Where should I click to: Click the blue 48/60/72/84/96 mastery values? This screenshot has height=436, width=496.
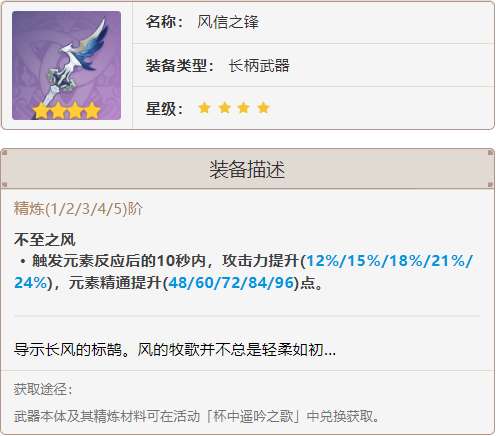coord(231,283)
